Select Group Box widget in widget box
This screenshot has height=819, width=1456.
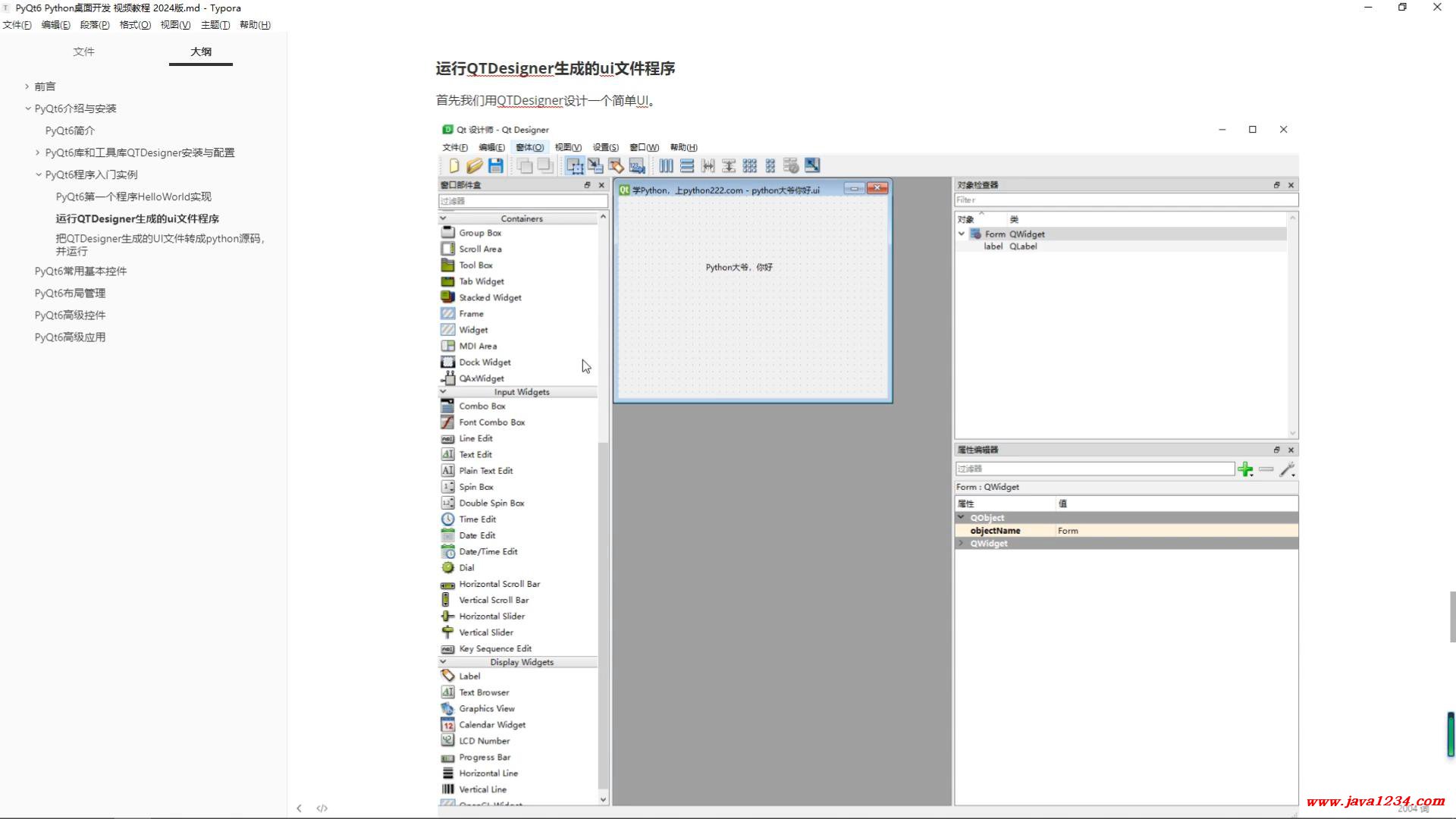479,233
